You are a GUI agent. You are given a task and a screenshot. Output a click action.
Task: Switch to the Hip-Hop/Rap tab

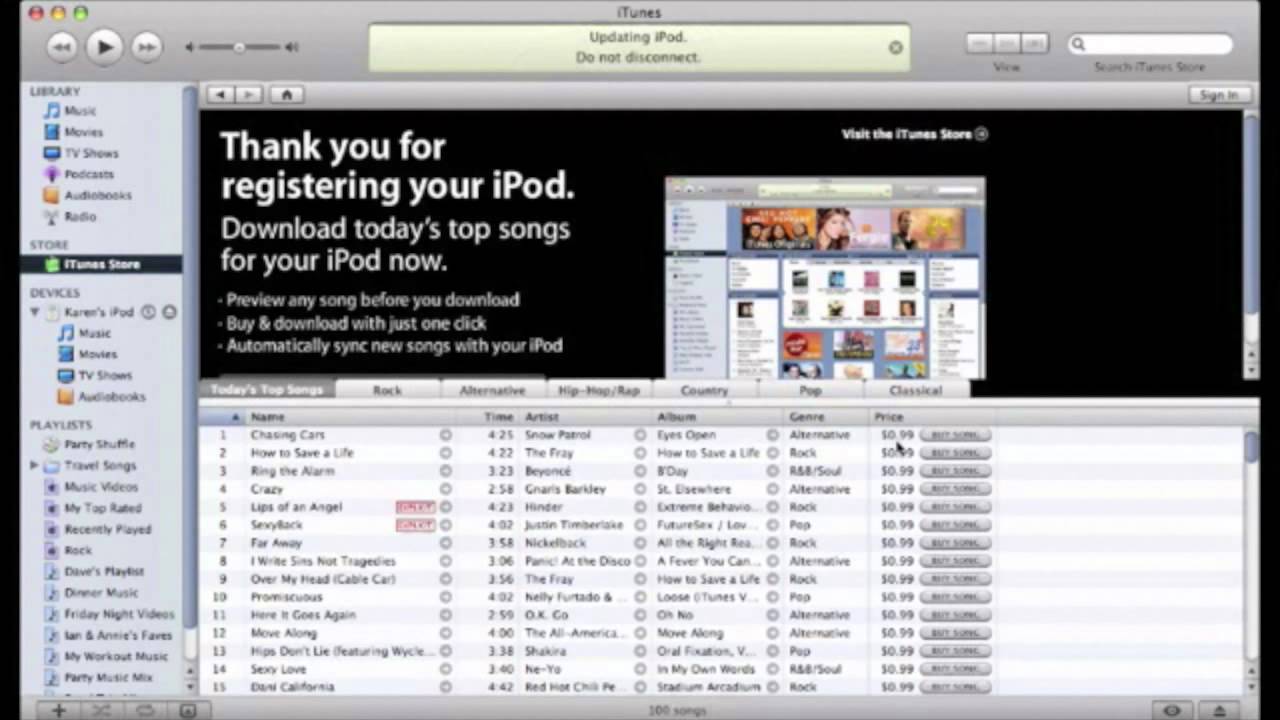point(599,390)
